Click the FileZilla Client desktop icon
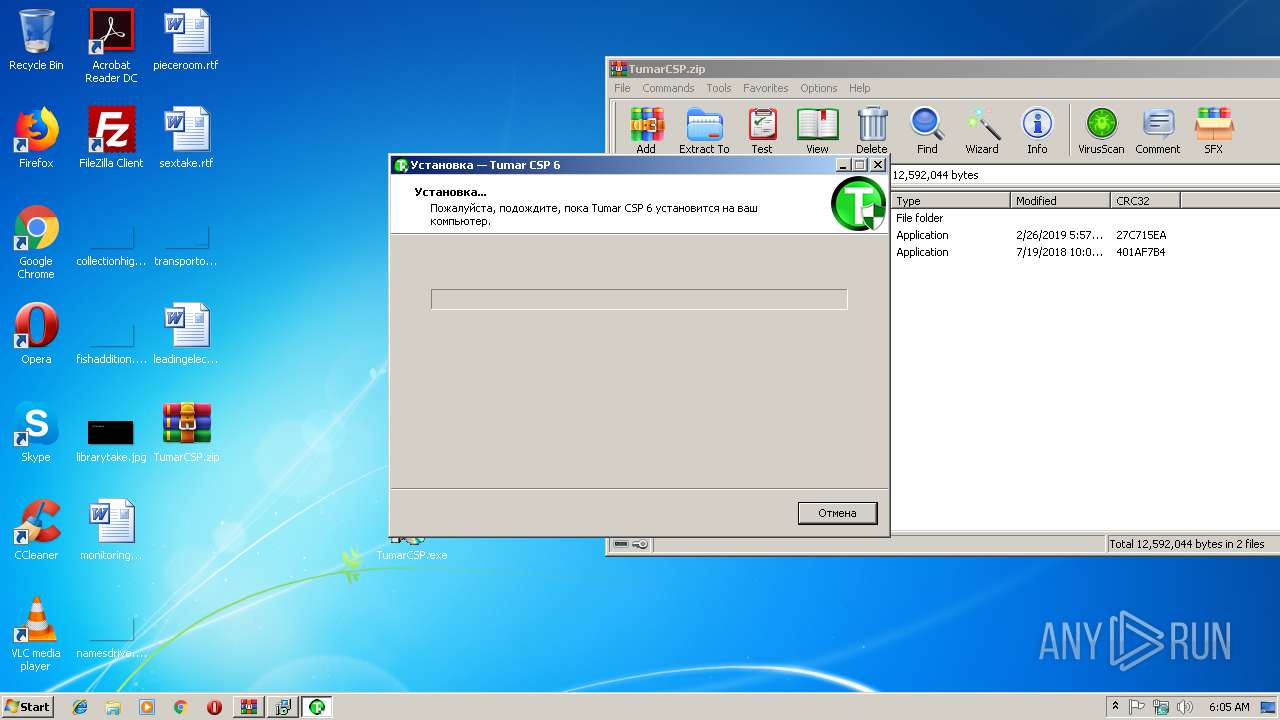Image resolution: width=1280 pixels, height=720 pixels. click(111, 138)
